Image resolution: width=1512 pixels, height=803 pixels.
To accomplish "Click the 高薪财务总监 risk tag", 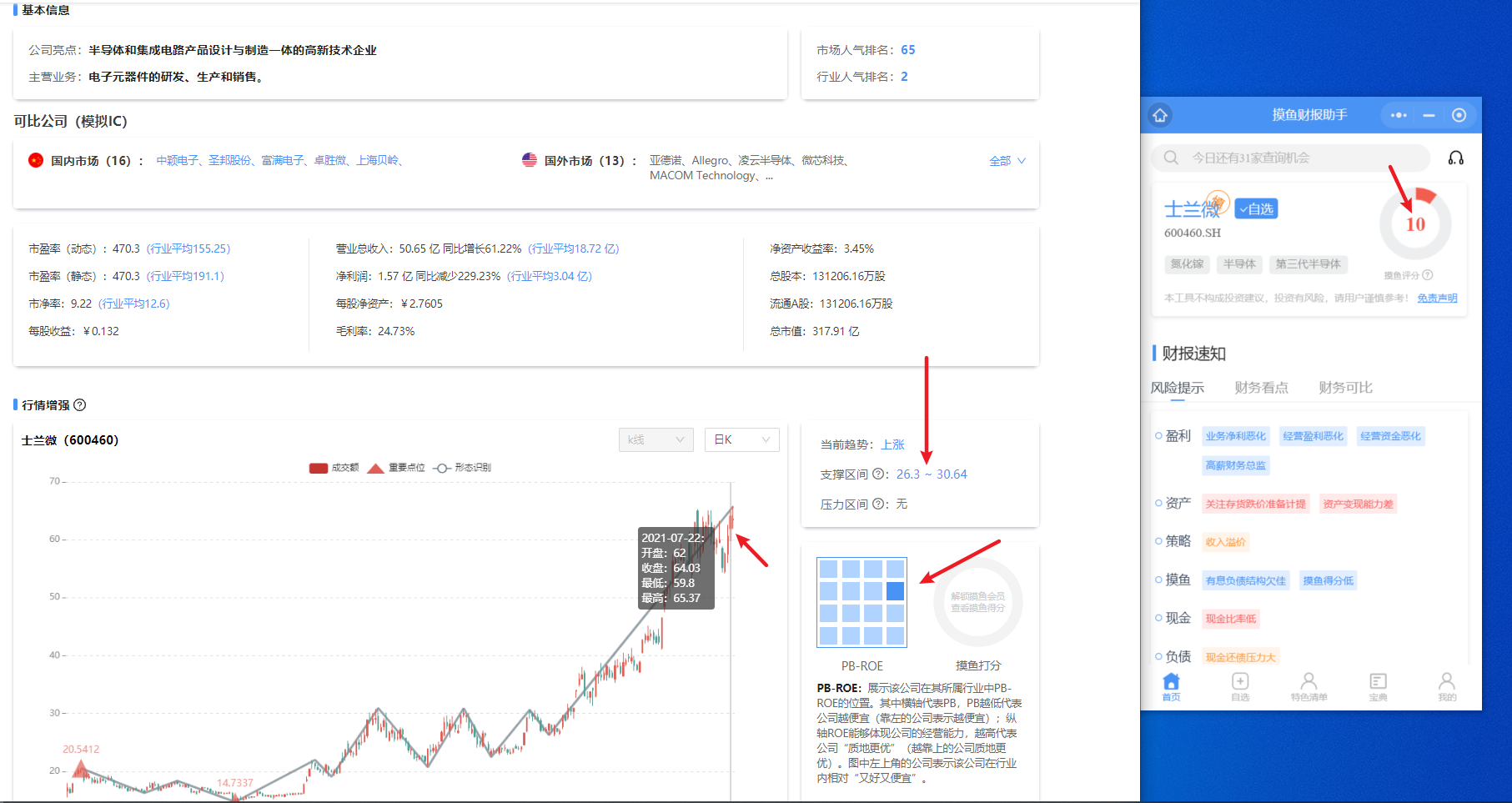I will coord(1235,465).
